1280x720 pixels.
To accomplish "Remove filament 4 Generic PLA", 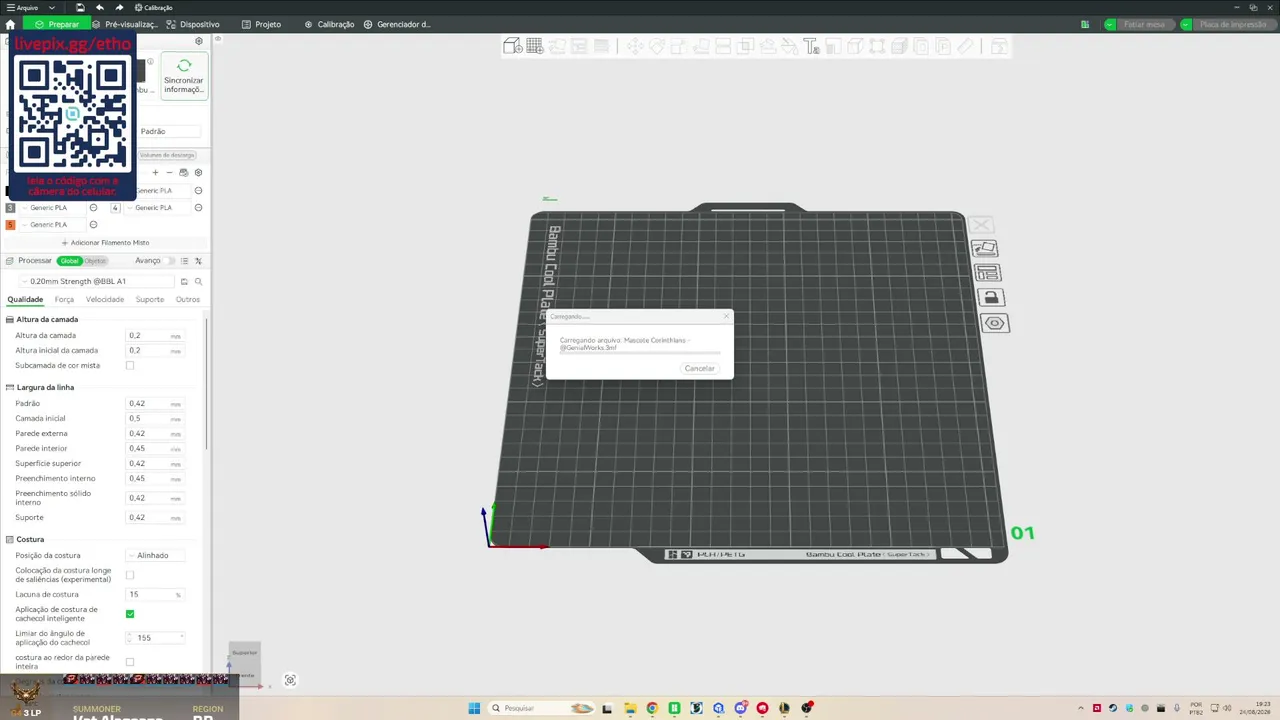I will (198, 208).
